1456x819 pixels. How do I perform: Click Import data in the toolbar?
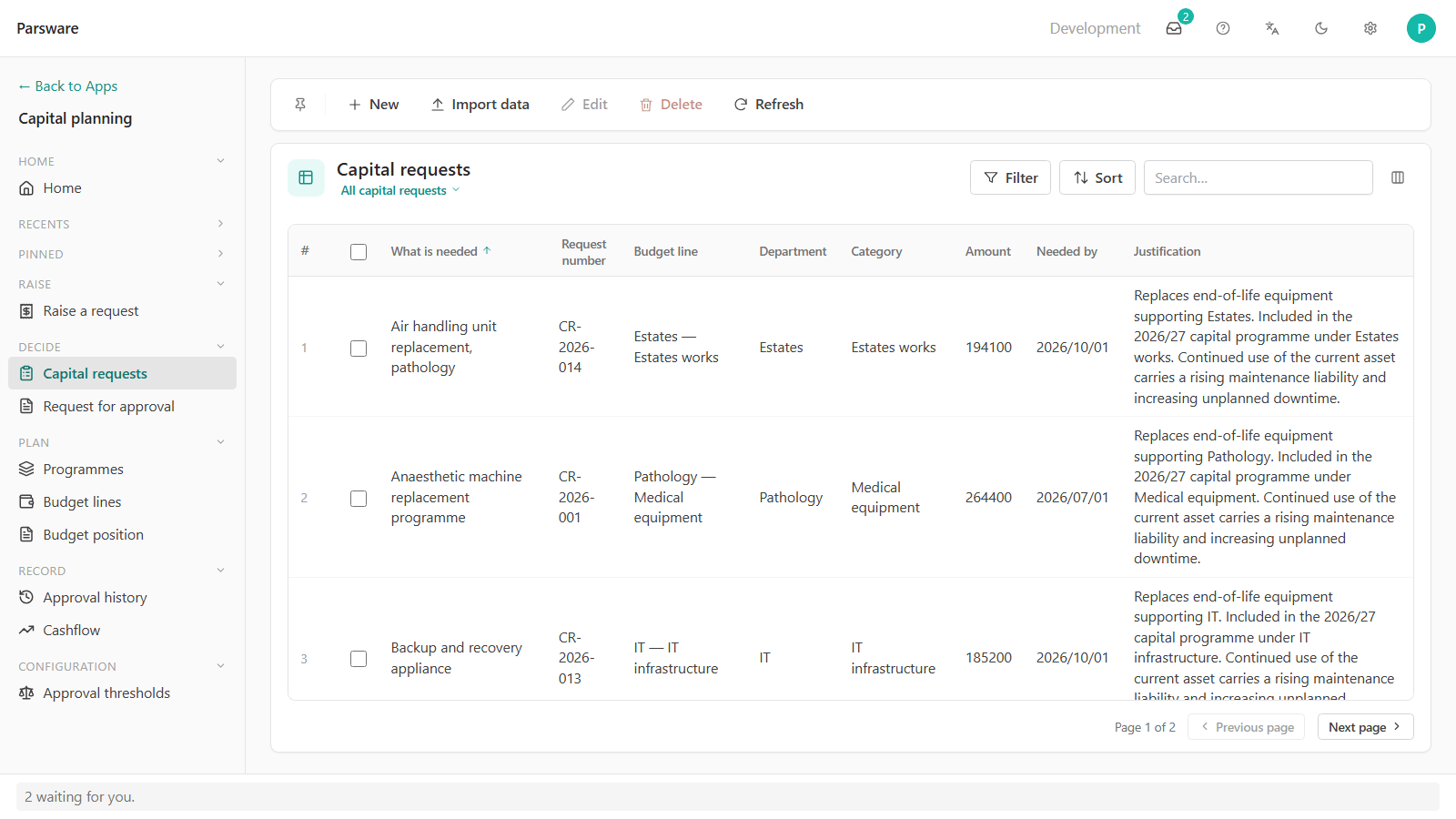pos(480,105)
